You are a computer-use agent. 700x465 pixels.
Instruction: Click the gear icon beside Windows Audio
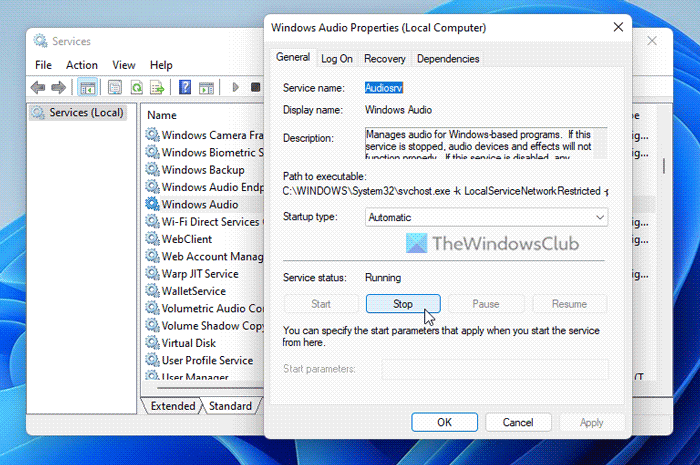(152, 204)
